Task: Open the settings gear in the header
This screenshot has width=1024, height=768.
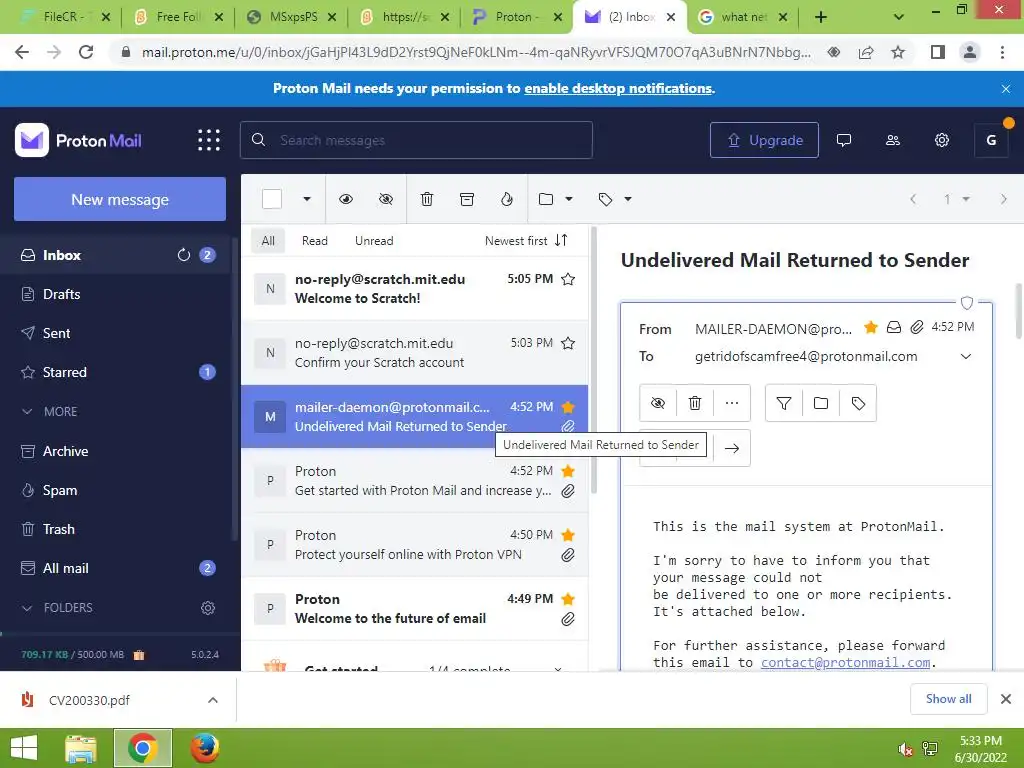Action: point(942,140)
